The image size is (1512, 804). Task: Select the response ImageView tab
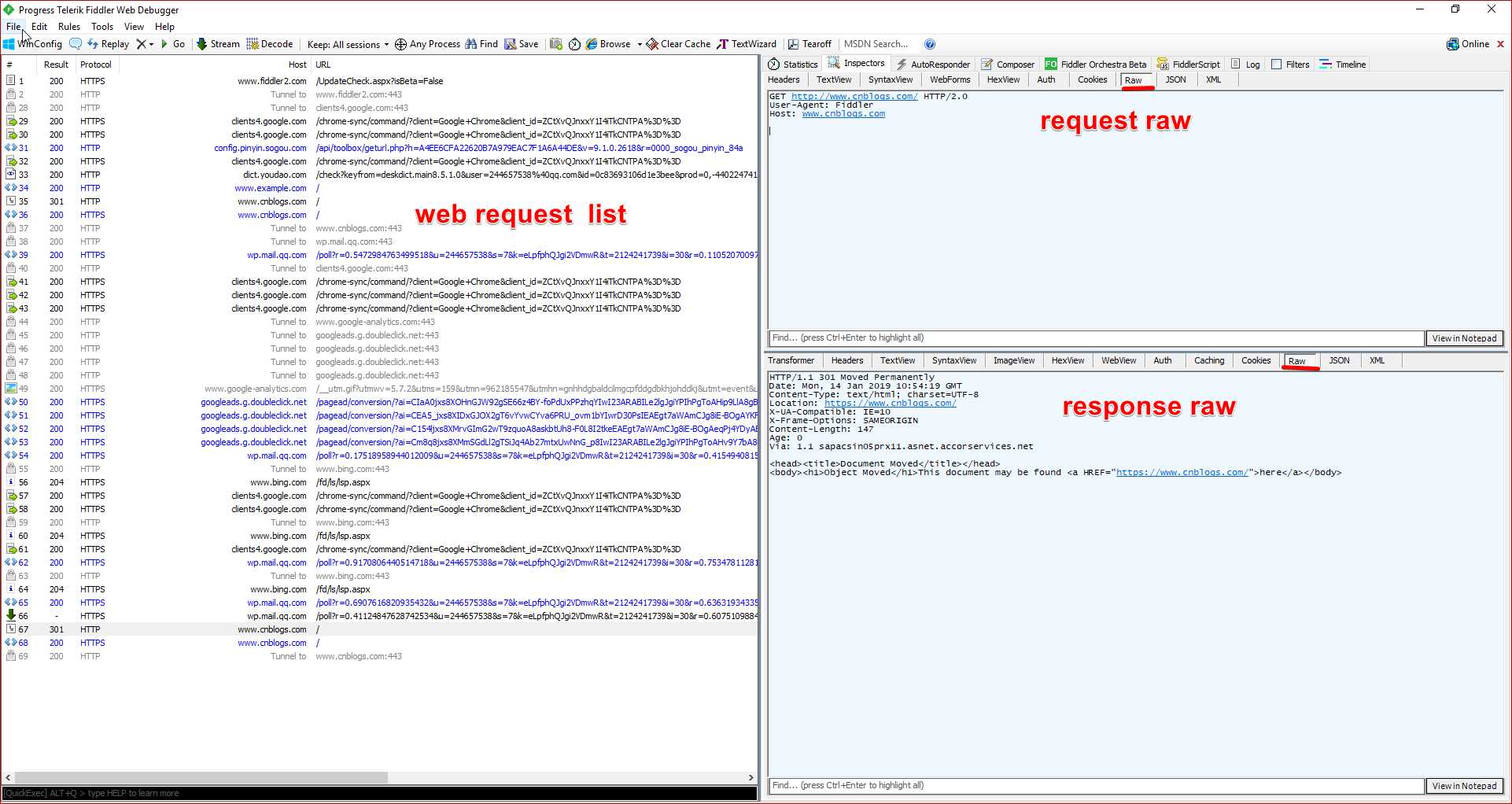(1013, 360)
